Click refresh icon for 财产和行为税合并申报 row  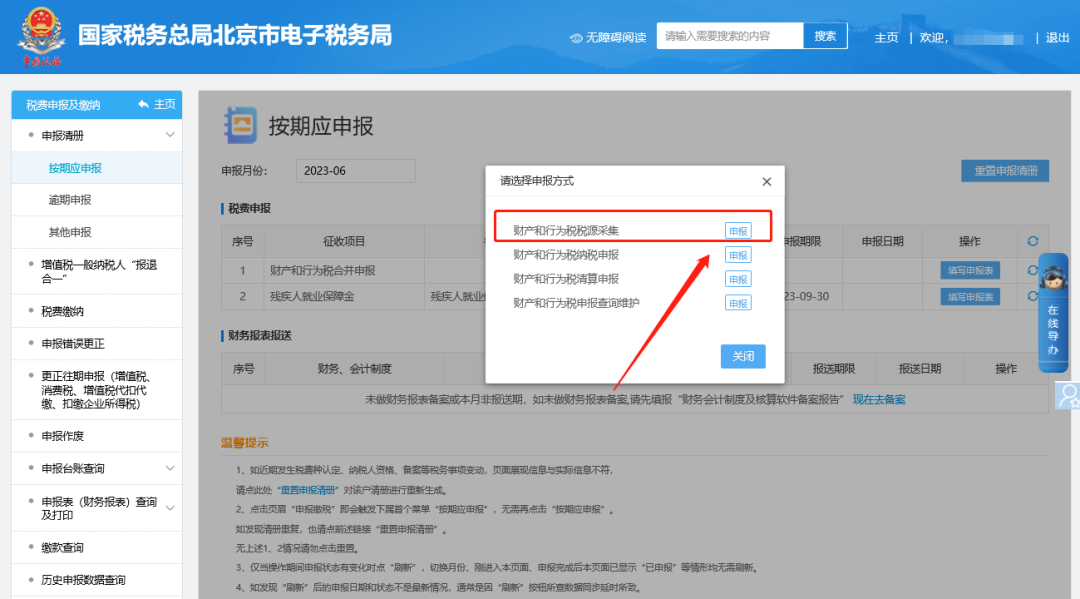click(1032, 270)
